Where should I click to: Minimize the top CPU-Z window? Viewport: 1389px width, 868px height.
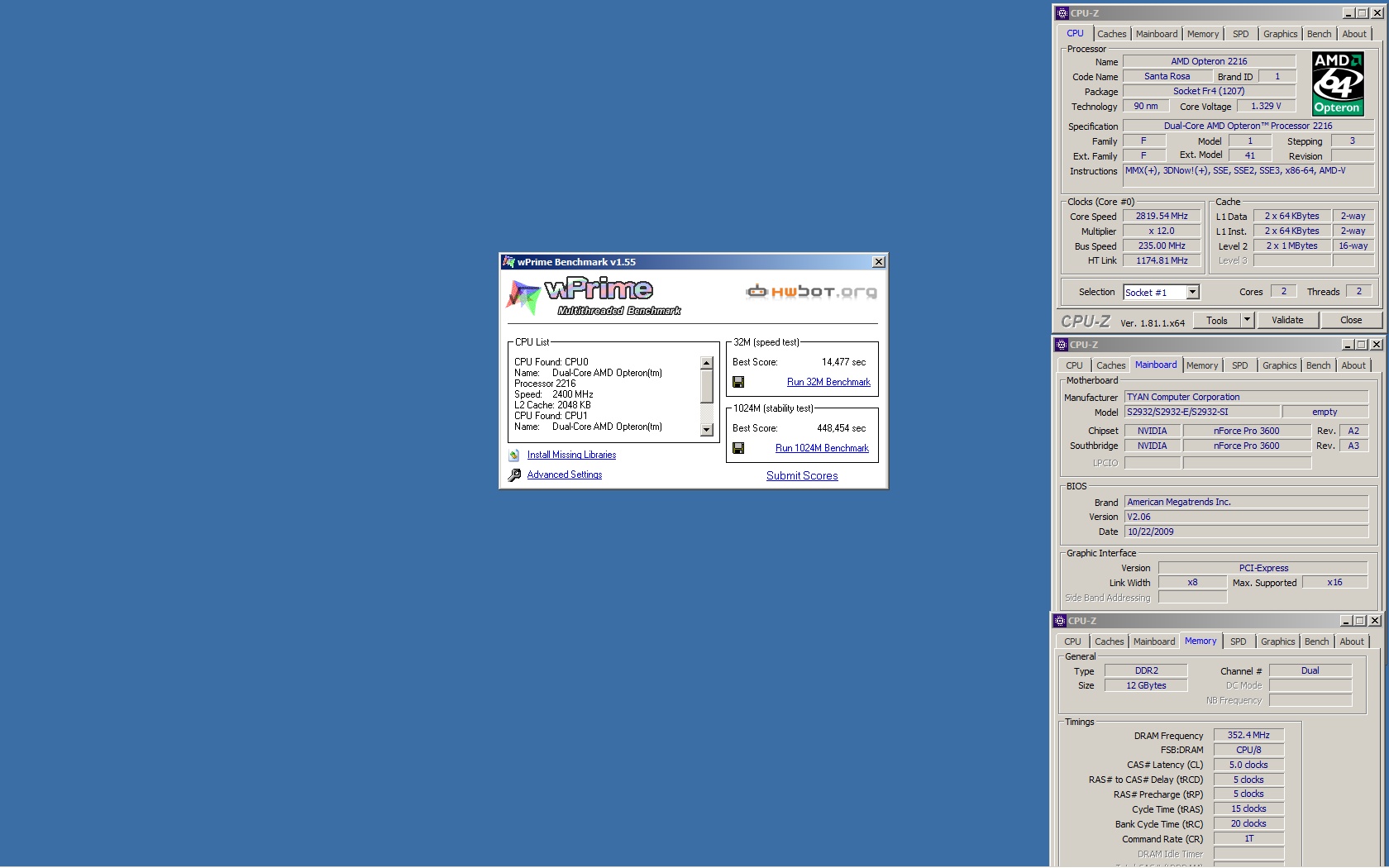click(1348, 13)
